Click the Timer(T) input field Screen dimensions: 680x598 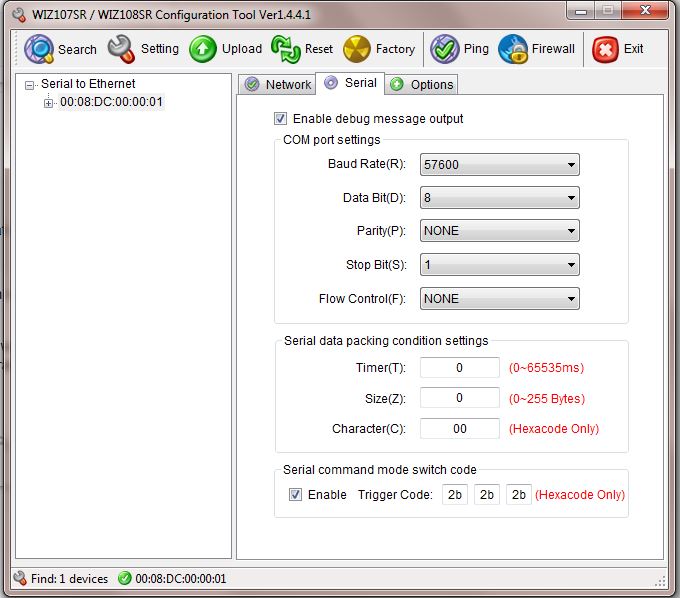460,367
